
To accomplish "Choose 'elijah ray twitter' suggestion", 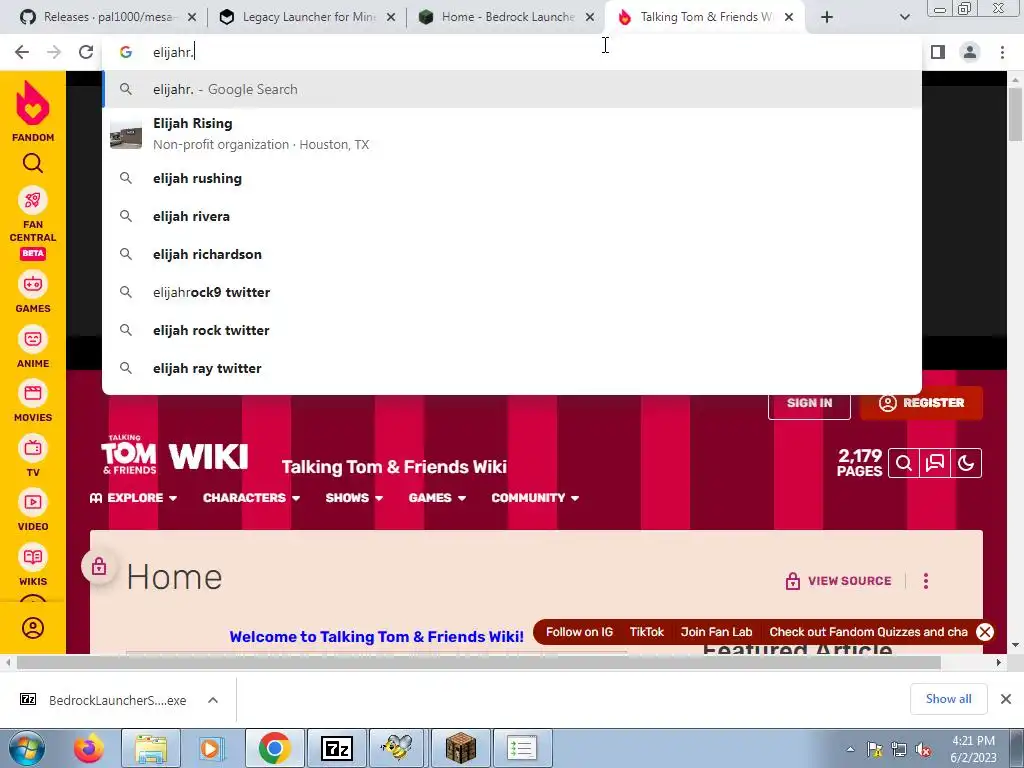I will (x=511, y=368).
